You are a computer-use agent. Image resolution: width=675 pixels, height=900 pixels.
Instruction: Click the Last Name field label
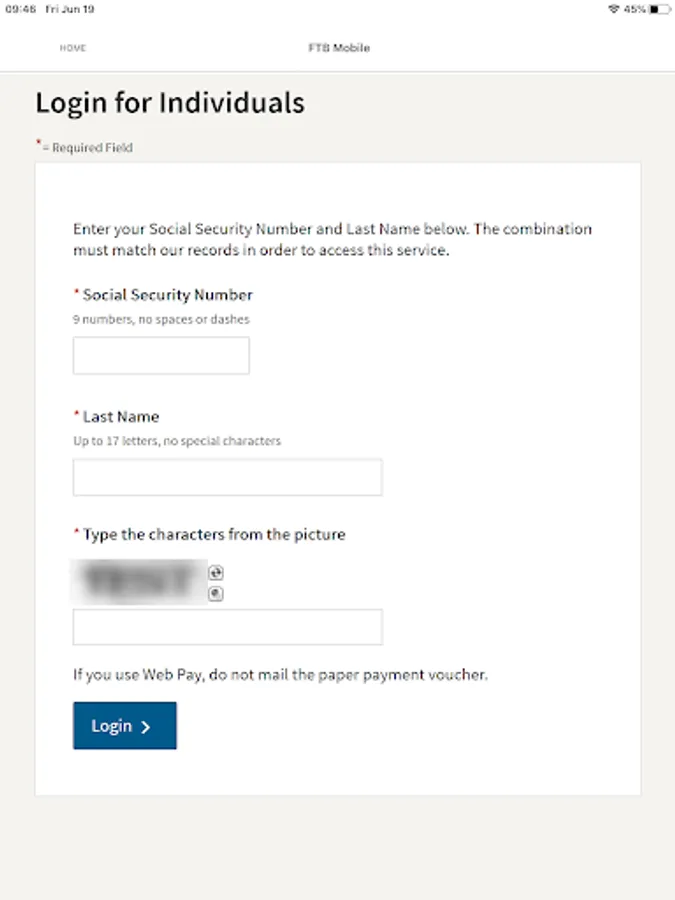[x=120, y=417]
